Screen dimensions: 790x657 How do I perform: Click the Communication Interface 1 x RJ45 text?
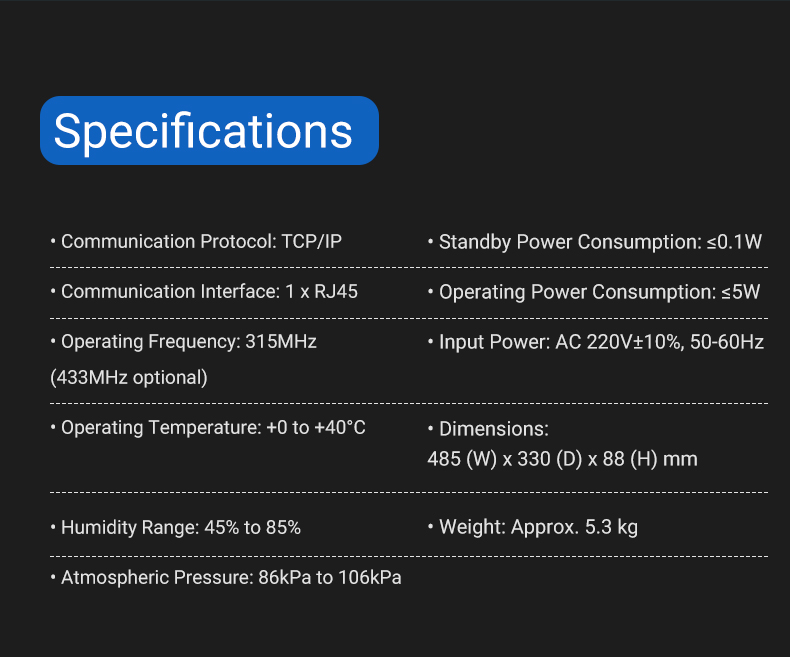pos(204,291)
